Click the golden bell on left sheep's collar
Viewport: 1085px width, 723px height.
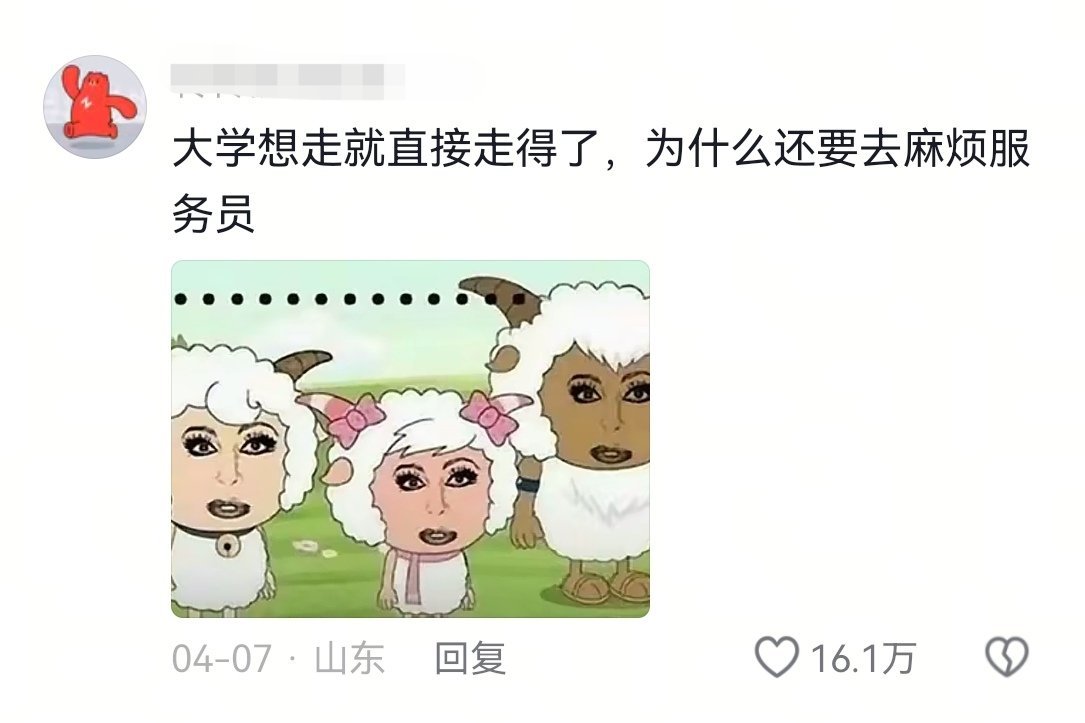click(x=227, y=544)
